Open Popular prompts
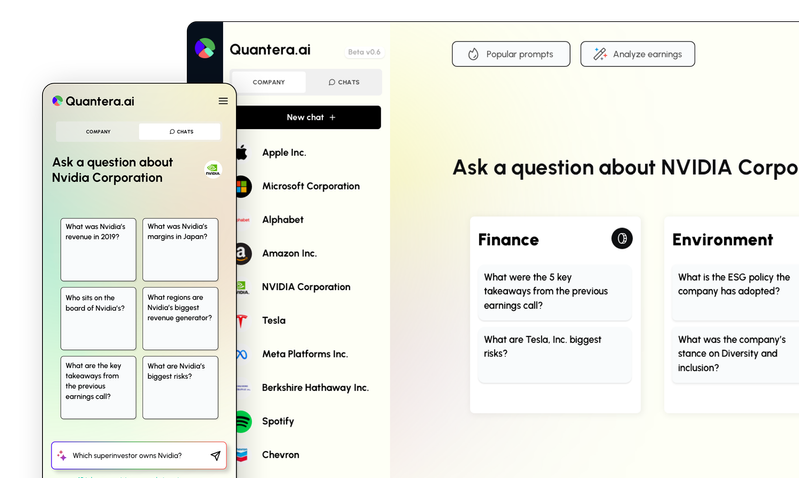Viewport: 799px width, 478px height. (510, 54)
